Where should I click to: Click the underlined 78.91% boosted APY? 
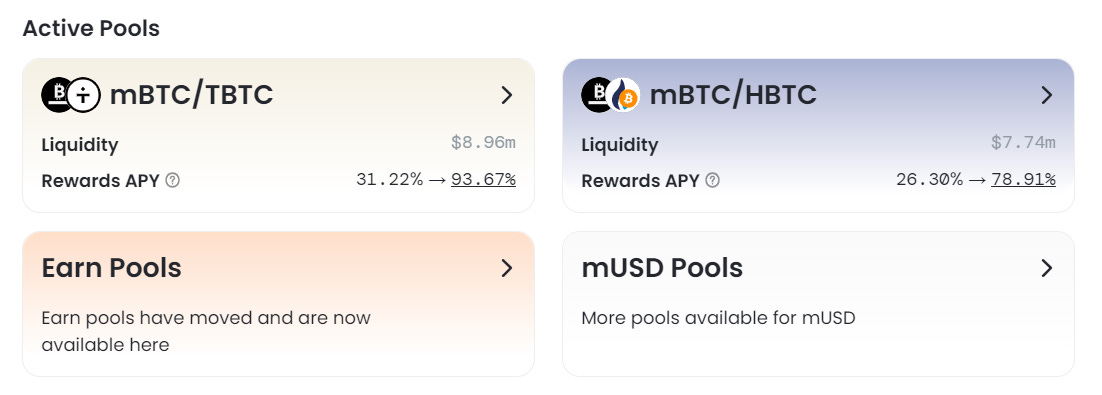(1023, 180)
